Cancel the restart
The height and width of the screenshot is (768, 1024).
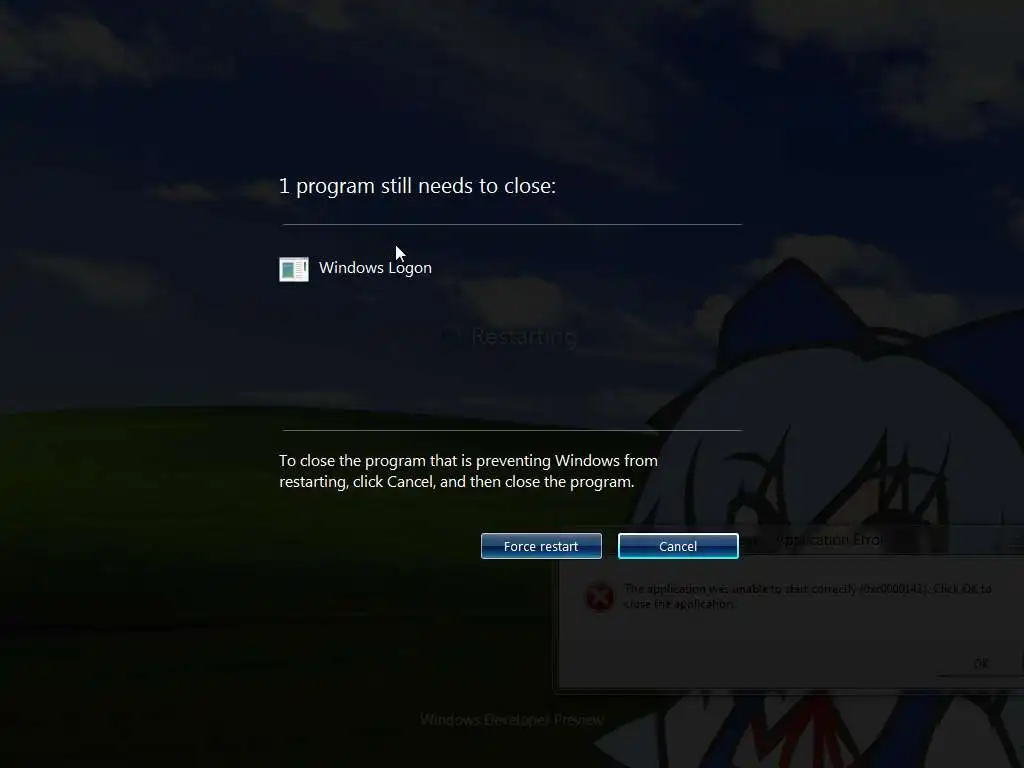pos(678,546)
